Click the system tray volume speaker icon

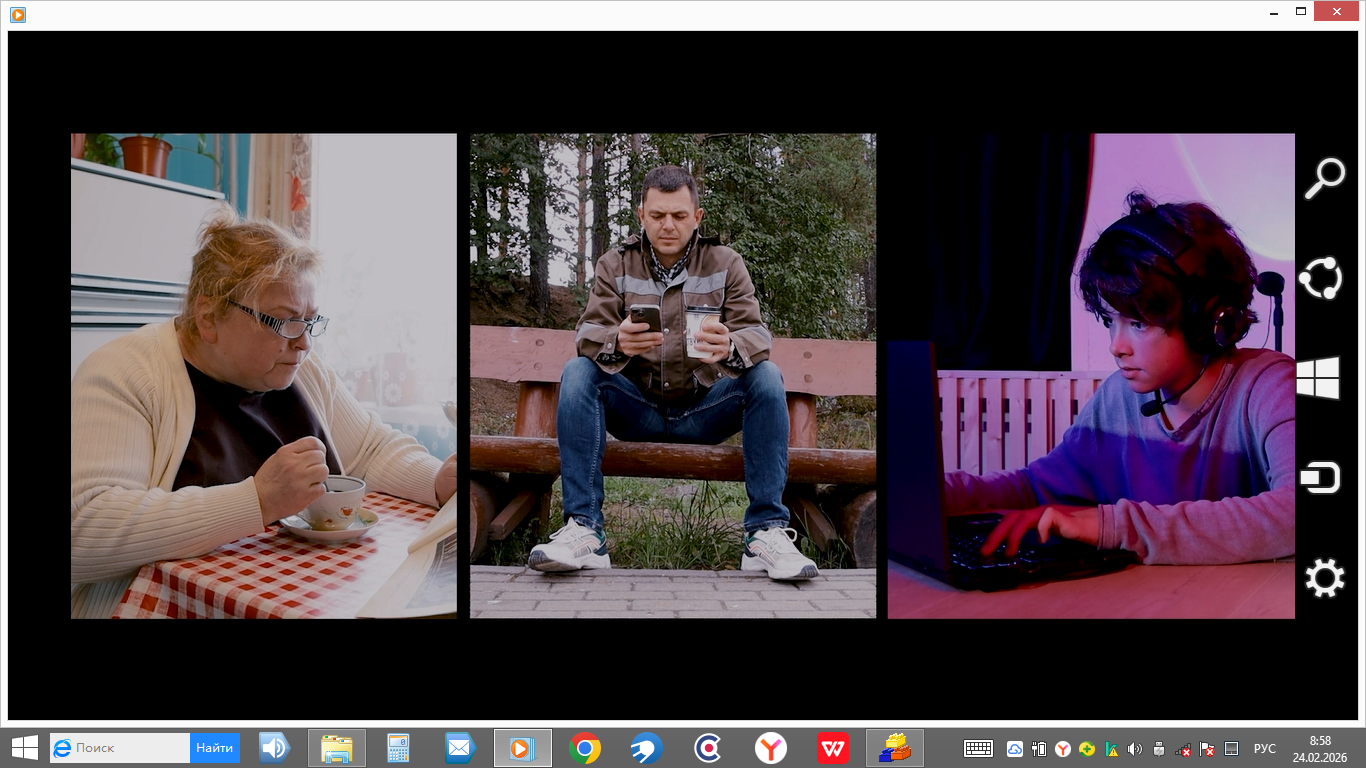click(x=1135, y=749)
